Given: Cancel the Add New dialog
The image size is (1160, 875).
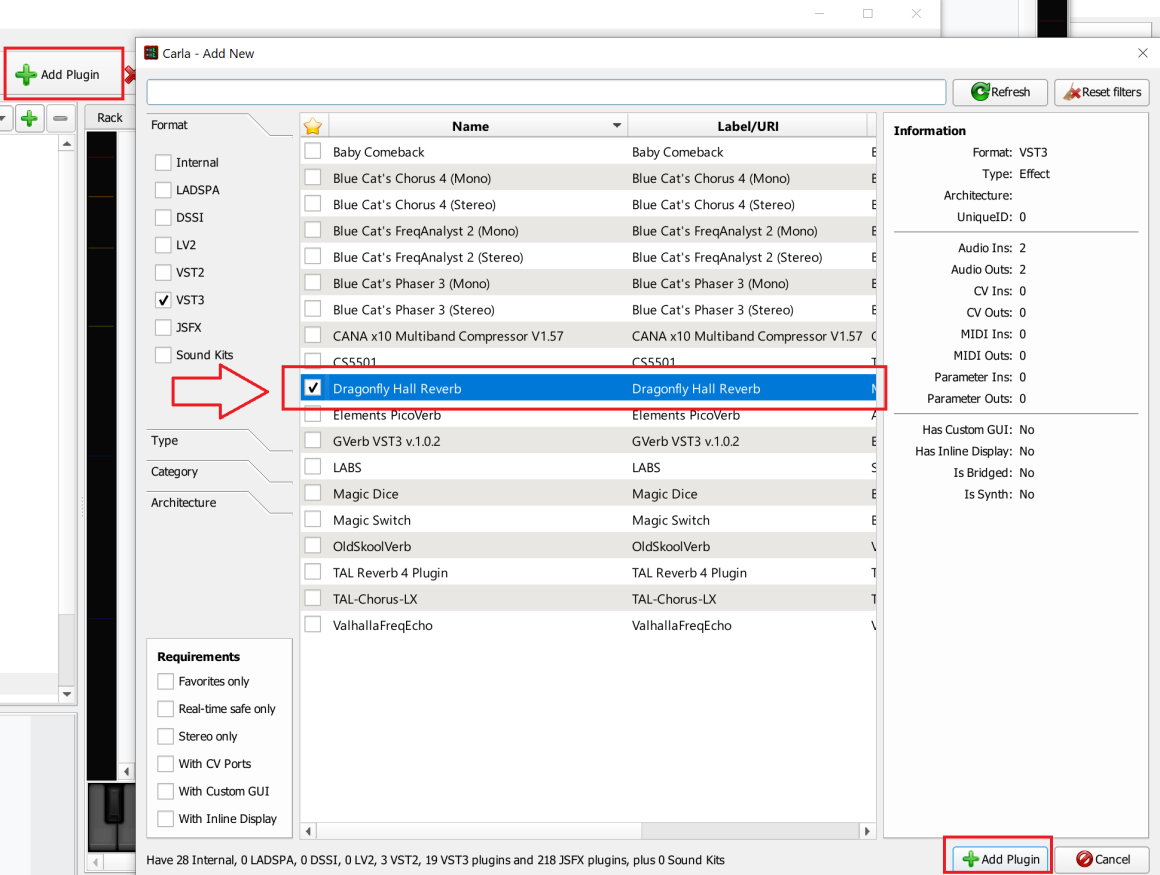Looking at the screenshot, I should (1102, 859).
